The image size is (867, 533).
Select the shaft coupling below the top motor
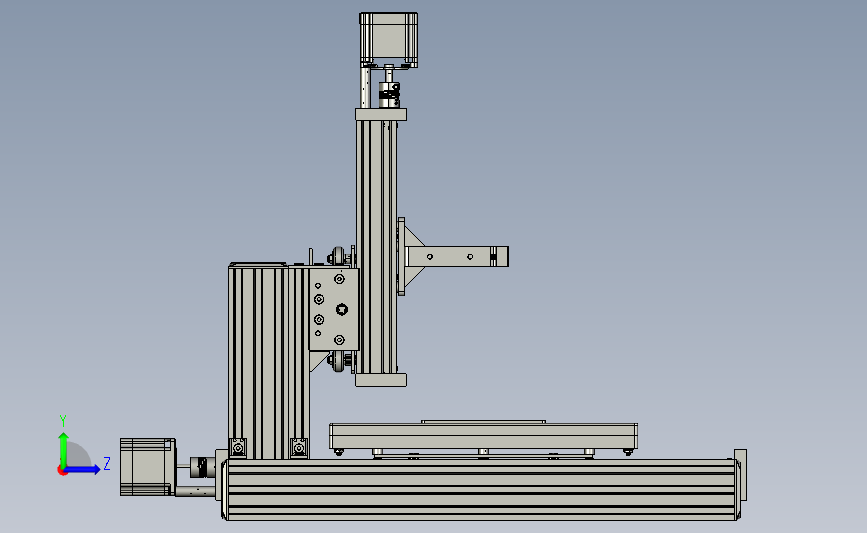[389, 95]
